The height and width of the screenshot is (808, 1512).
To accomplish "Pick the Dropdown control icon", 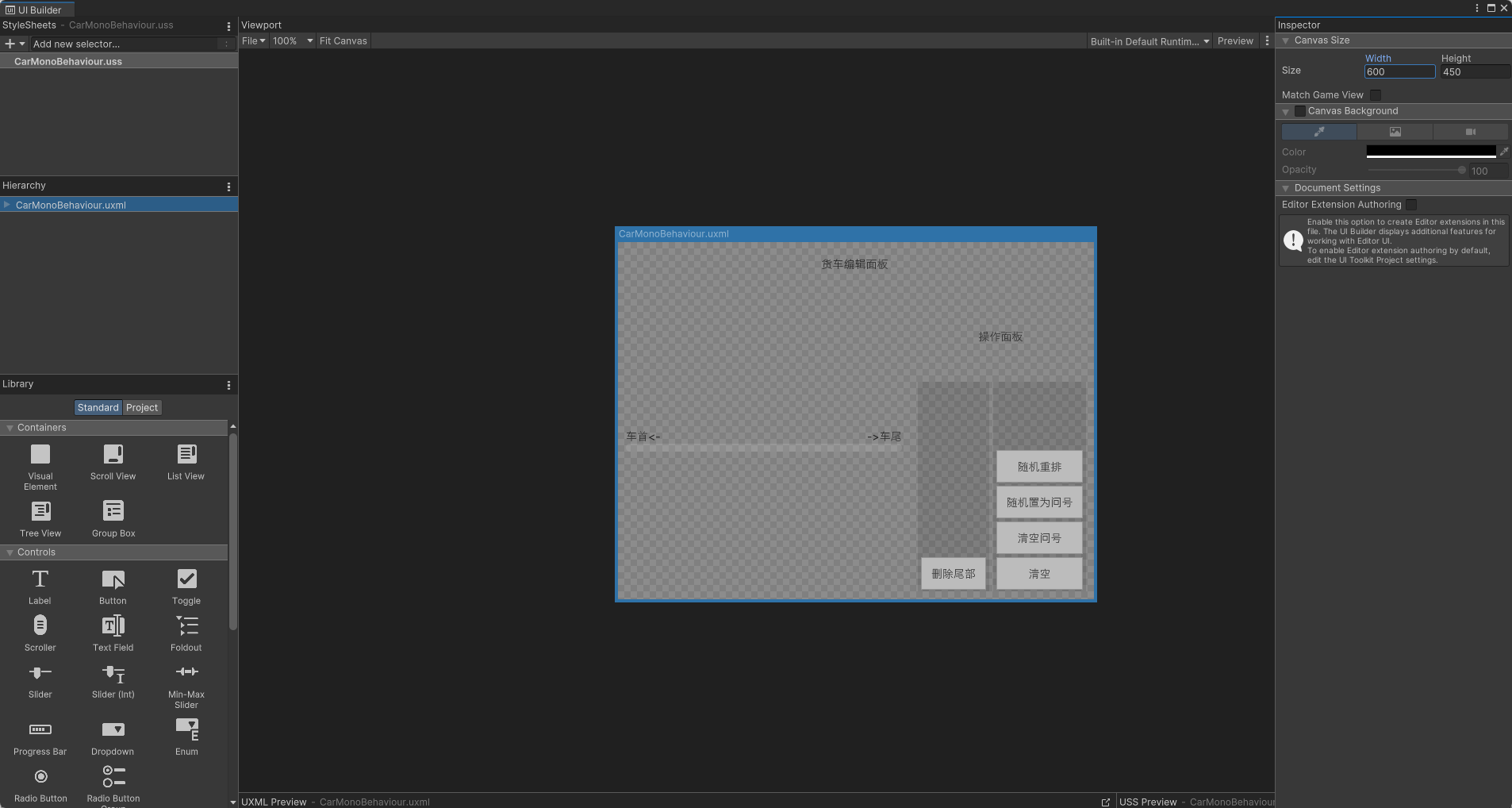I will 113,729.
